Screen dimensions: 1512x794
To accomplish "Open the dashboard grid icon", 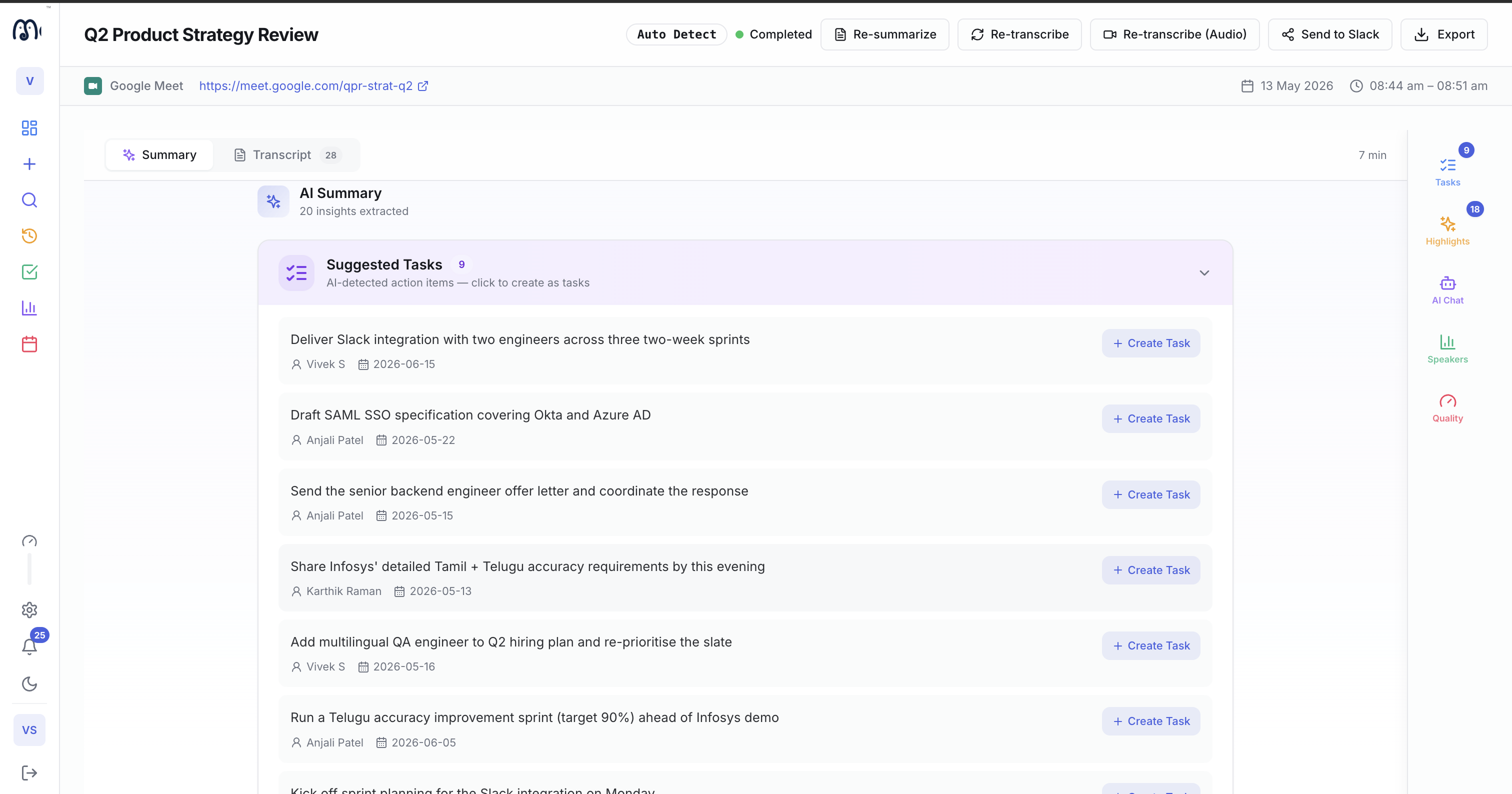I will tap(29, 128).
